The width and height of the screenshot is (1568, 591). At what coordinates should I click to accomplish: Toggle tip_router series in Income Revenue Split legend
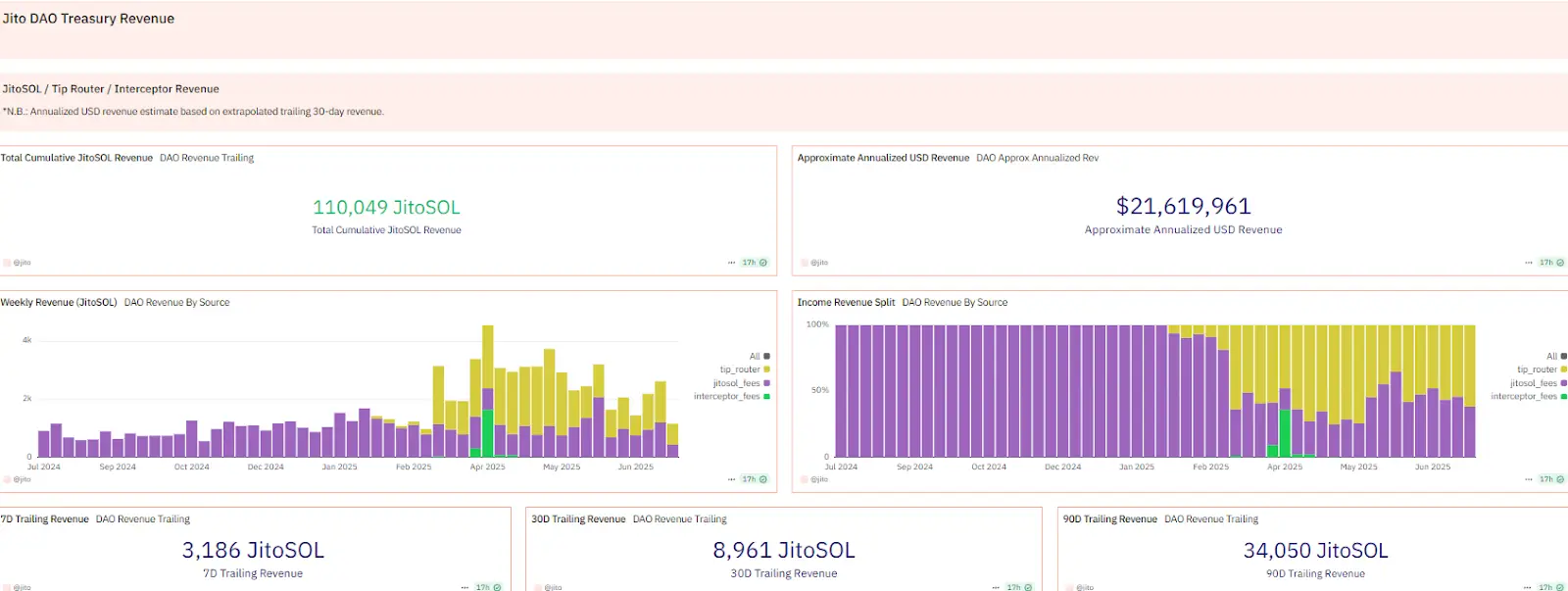point(1542,369)
